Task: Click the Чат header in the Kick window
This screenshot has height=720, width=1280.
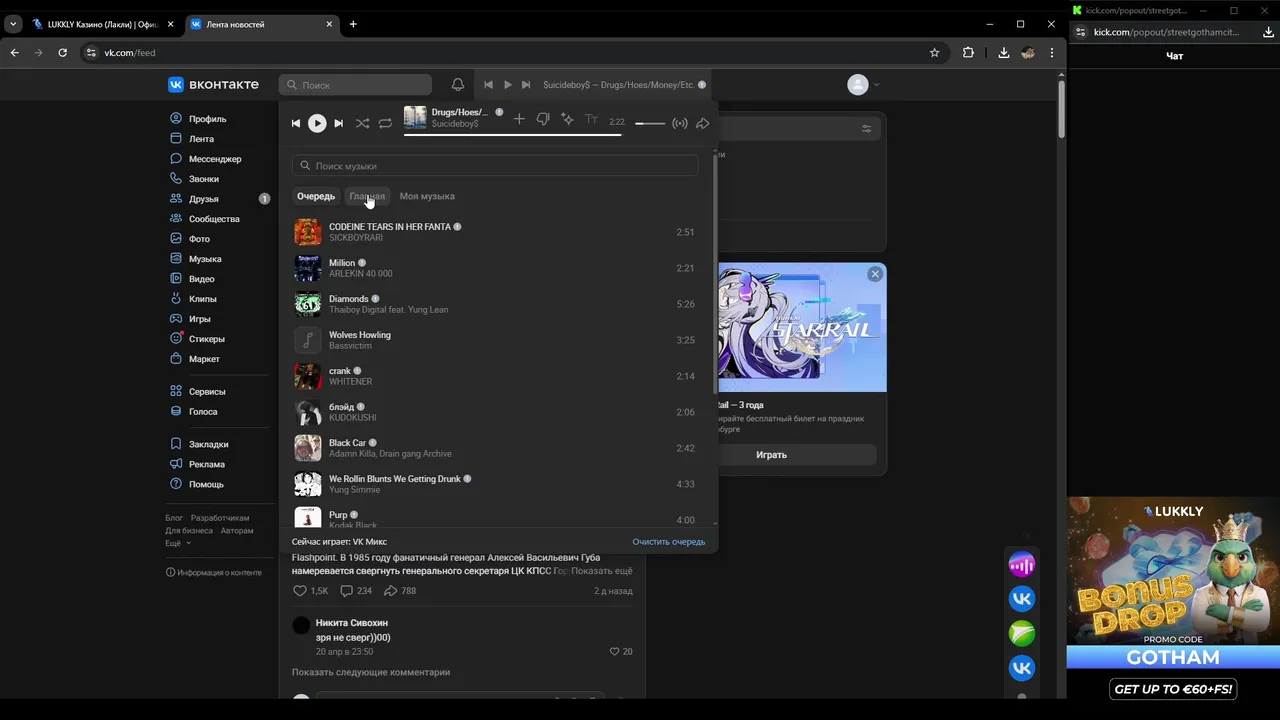Action: 1175,56
